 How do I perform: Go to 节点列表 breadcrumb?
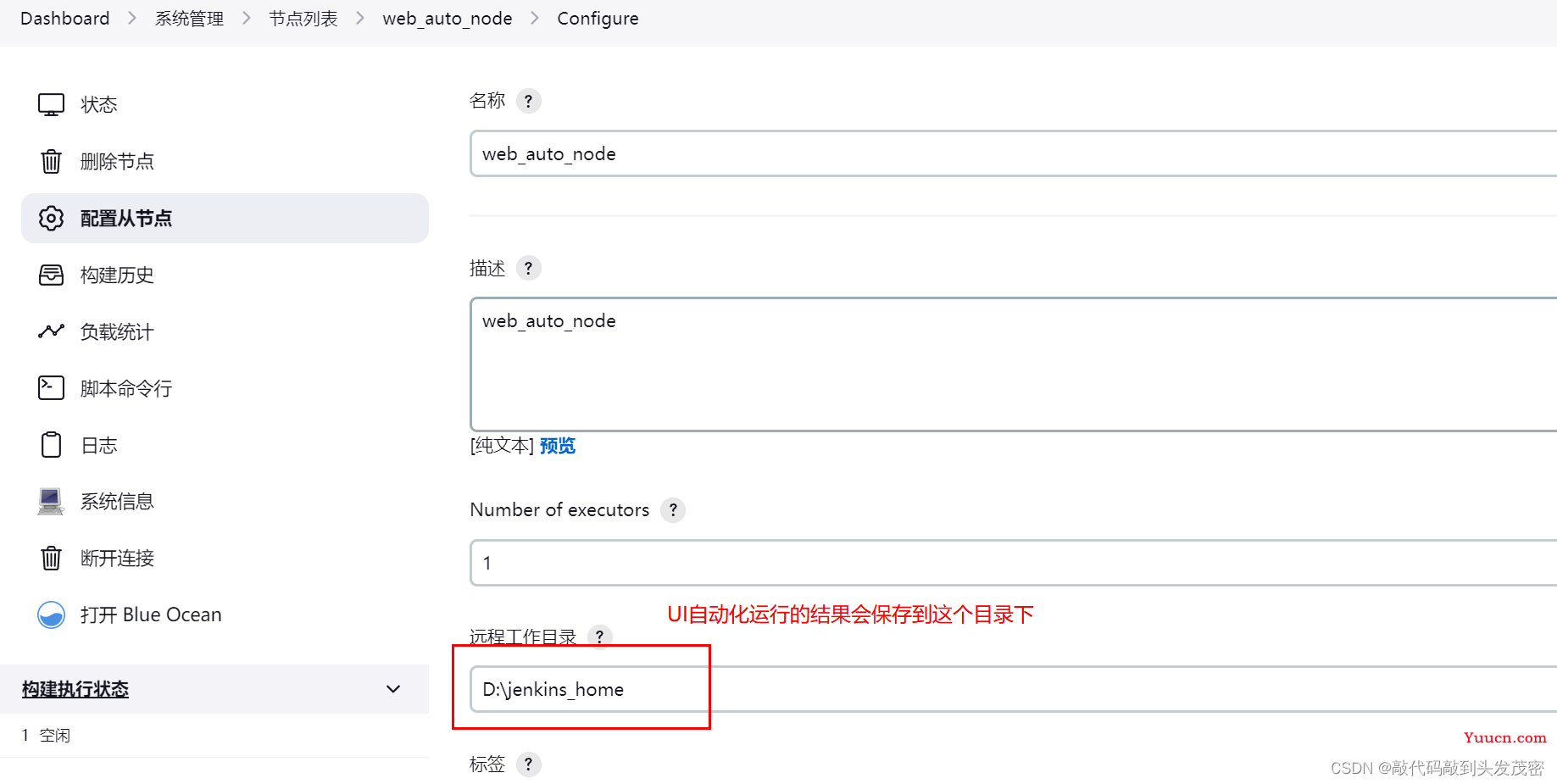click(x=303, y=19)
